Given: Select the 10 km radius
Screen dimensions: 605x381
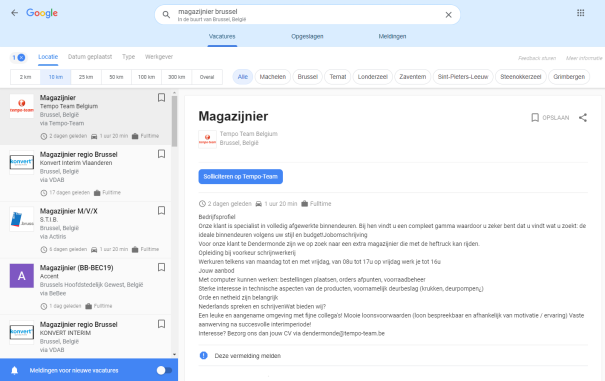Looking at the screenshot, I should point(56,77).
